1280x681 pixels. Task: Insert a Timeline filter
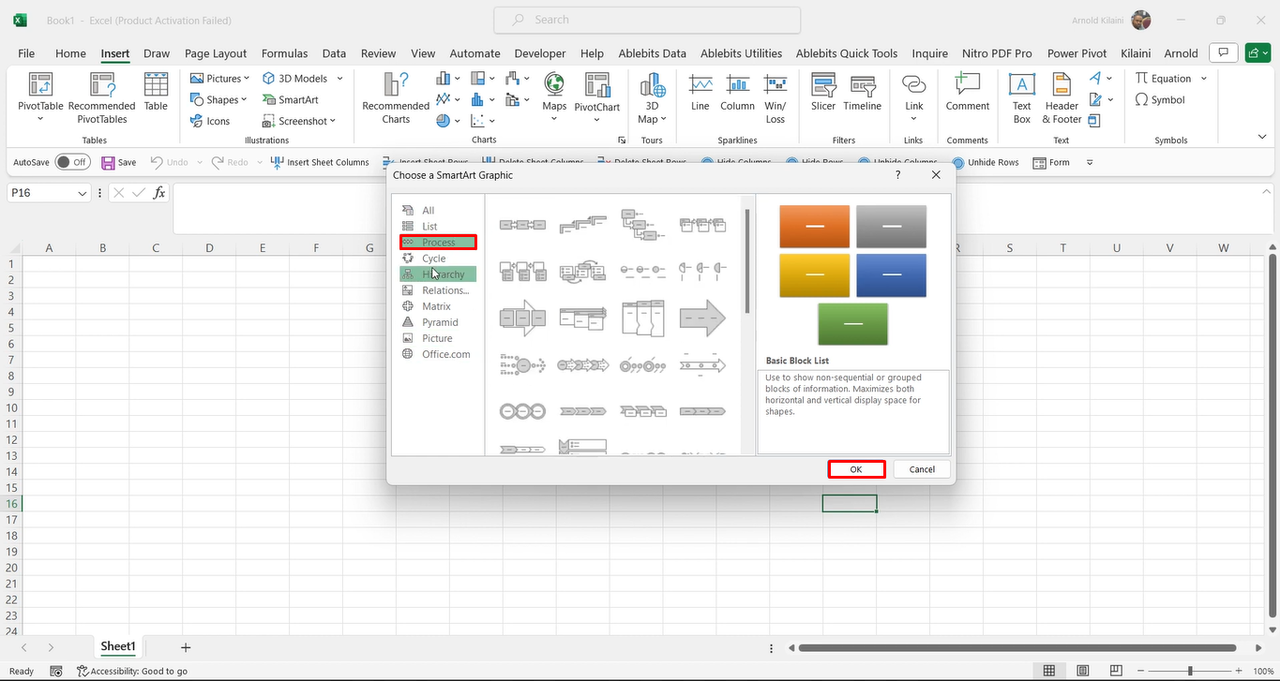click(x=862, y=92)
